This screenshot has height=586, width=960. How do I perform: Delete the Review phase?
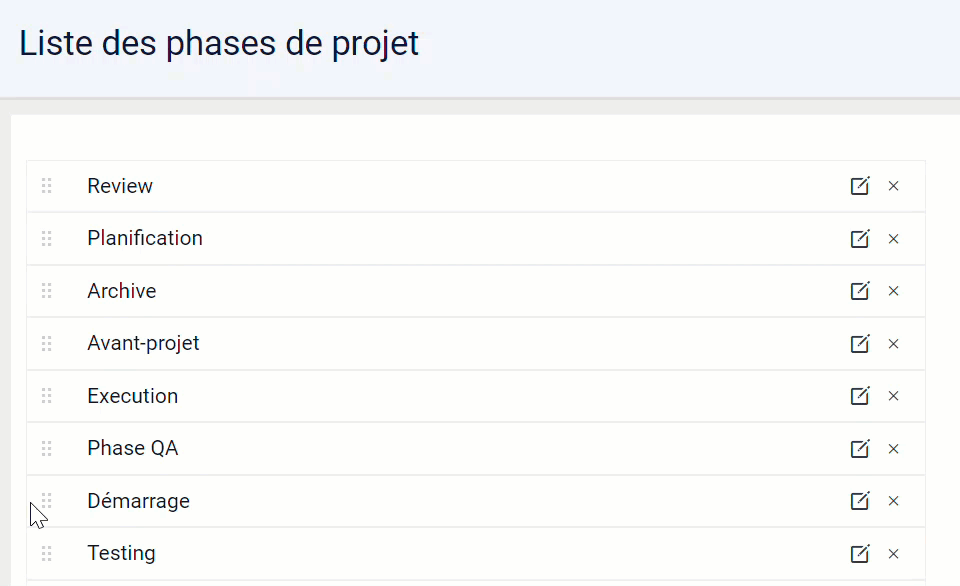[893, 186]
